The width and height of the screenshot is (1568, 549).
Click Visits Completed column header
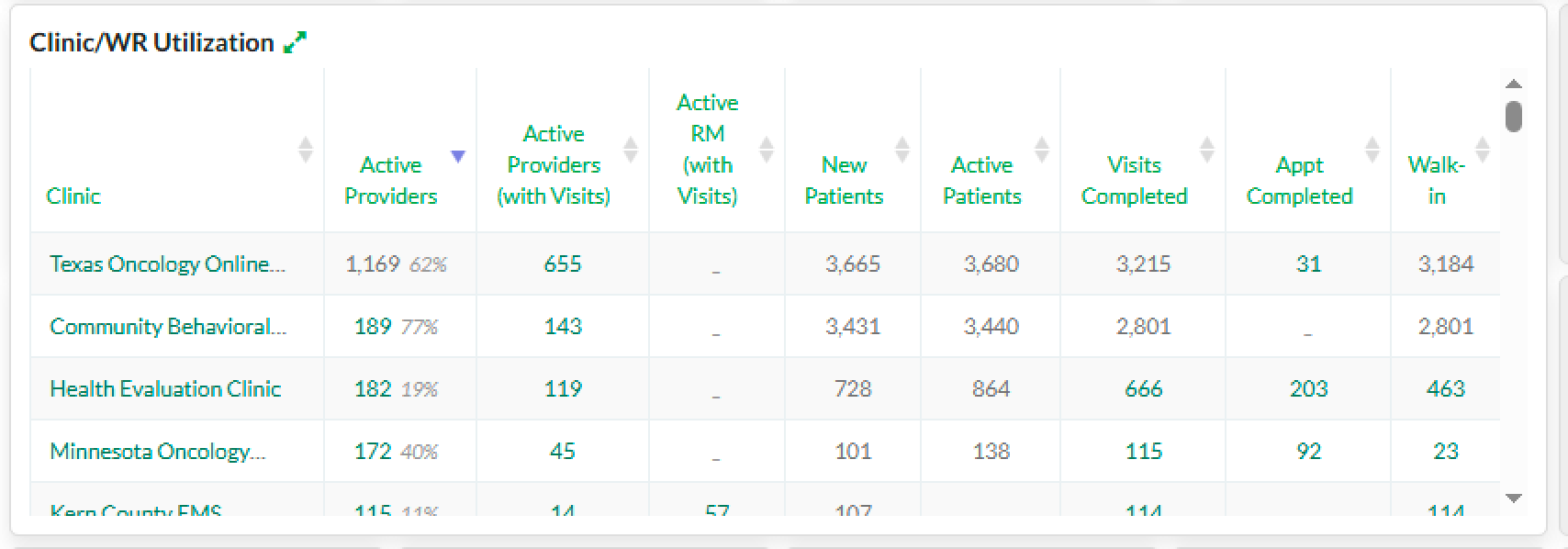point(1134,180)
